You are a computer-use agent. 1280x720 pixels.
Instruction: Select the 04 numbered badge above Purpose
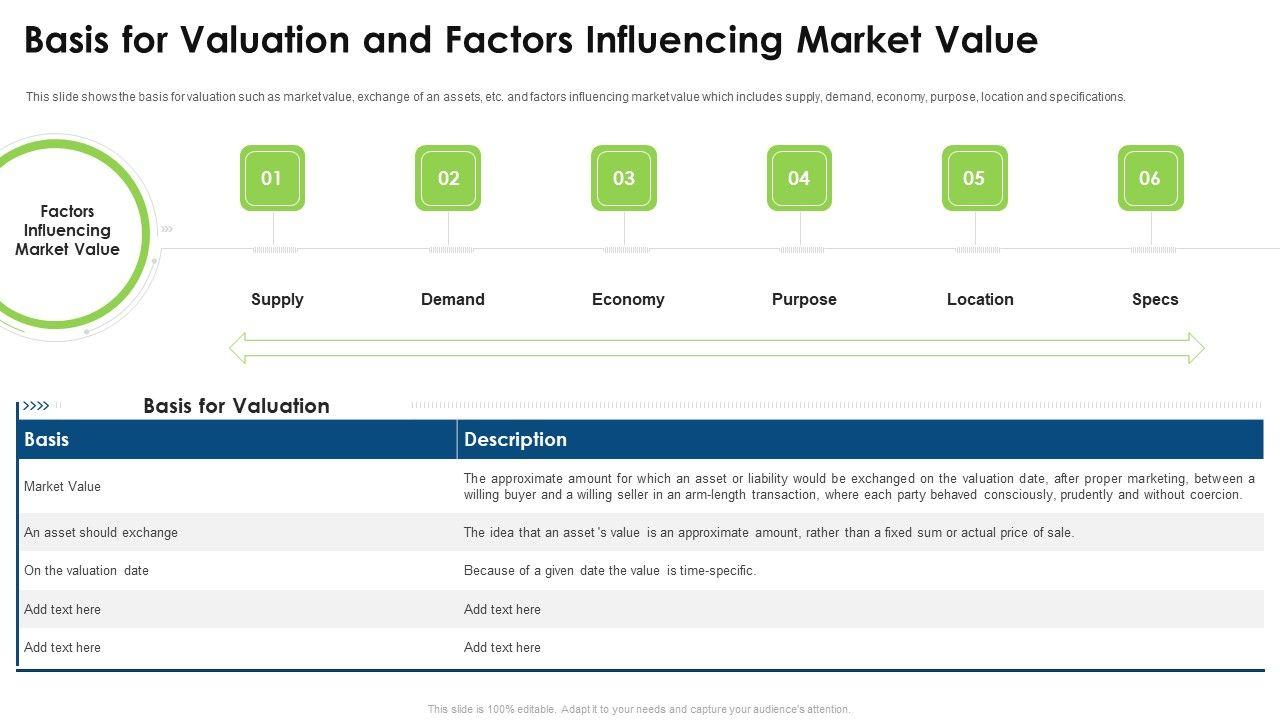tap(799, 178)
